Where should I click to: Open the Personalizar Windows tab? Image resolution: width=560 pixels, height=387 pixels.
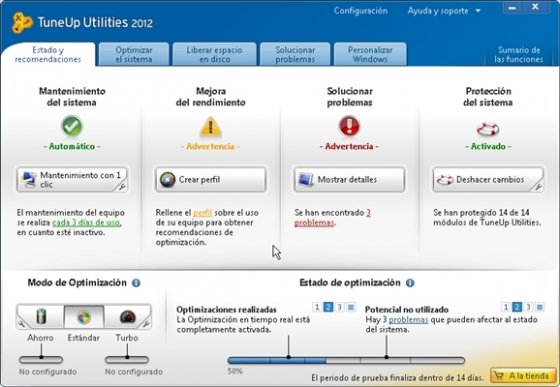[370, 55]
